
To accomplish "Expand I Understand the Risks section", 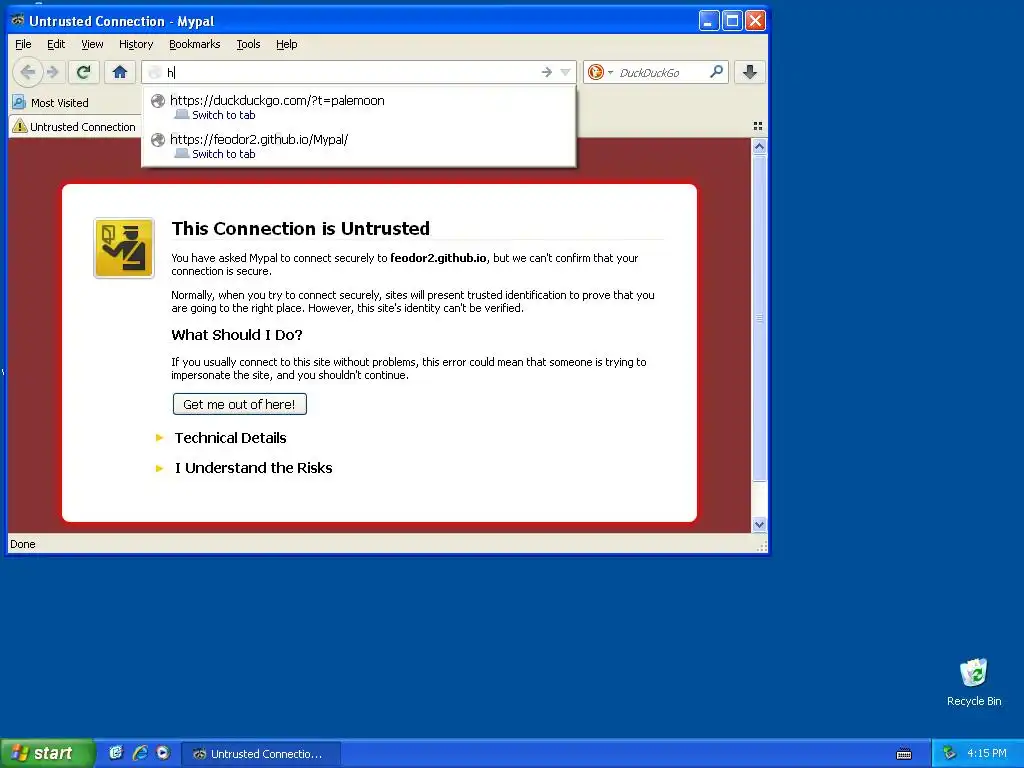I will coord(253,468).
